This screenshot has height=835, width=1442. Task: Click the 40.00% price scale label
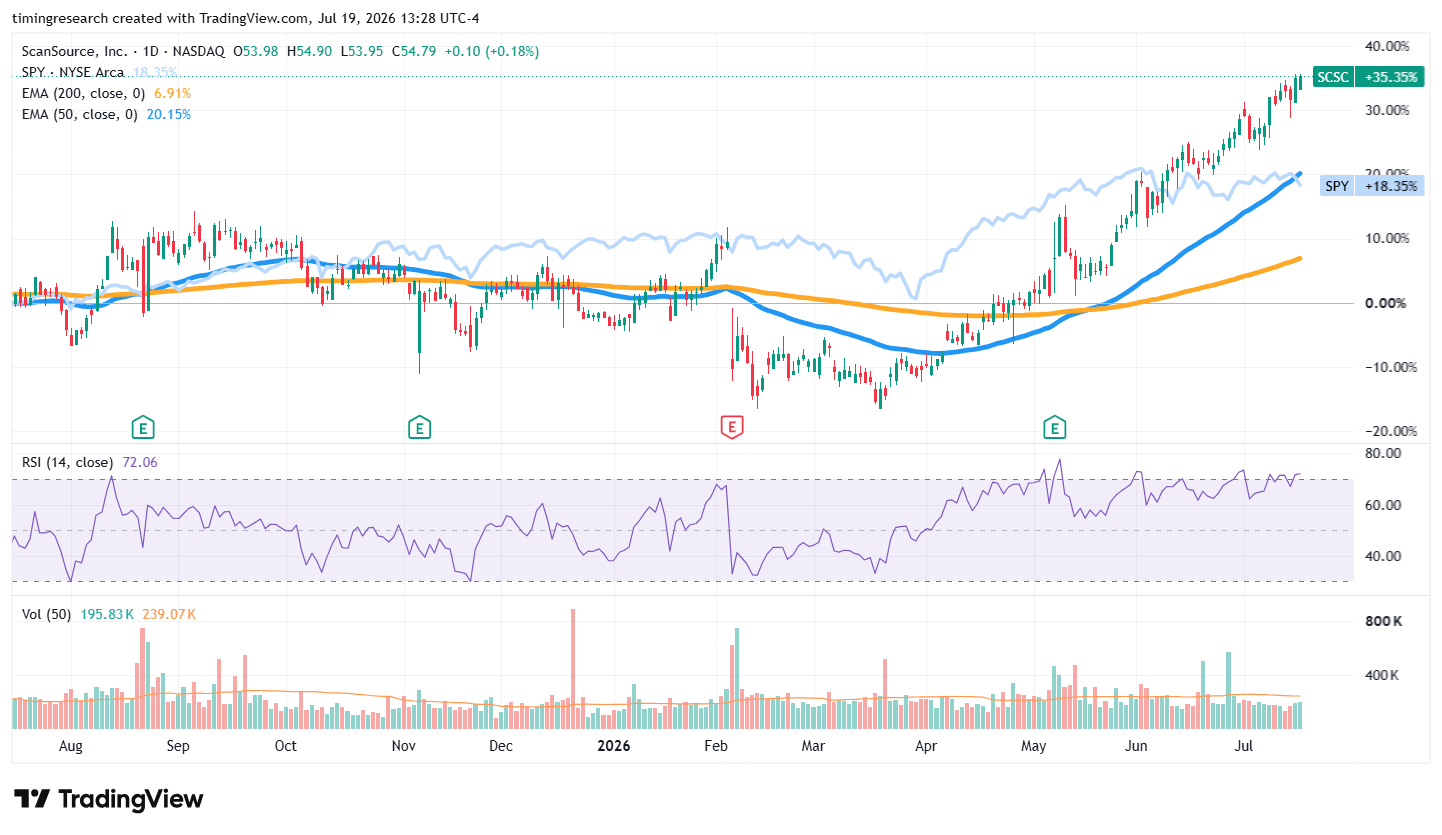(1387, 46)
